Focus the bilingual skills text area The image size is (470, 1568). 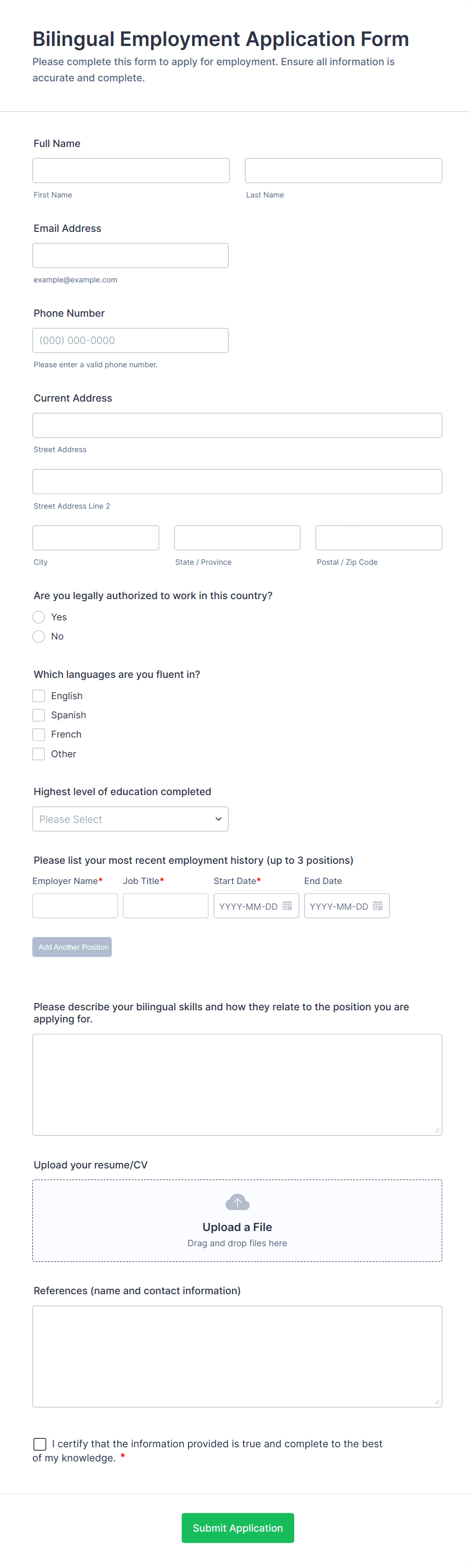coord(238,1085)
